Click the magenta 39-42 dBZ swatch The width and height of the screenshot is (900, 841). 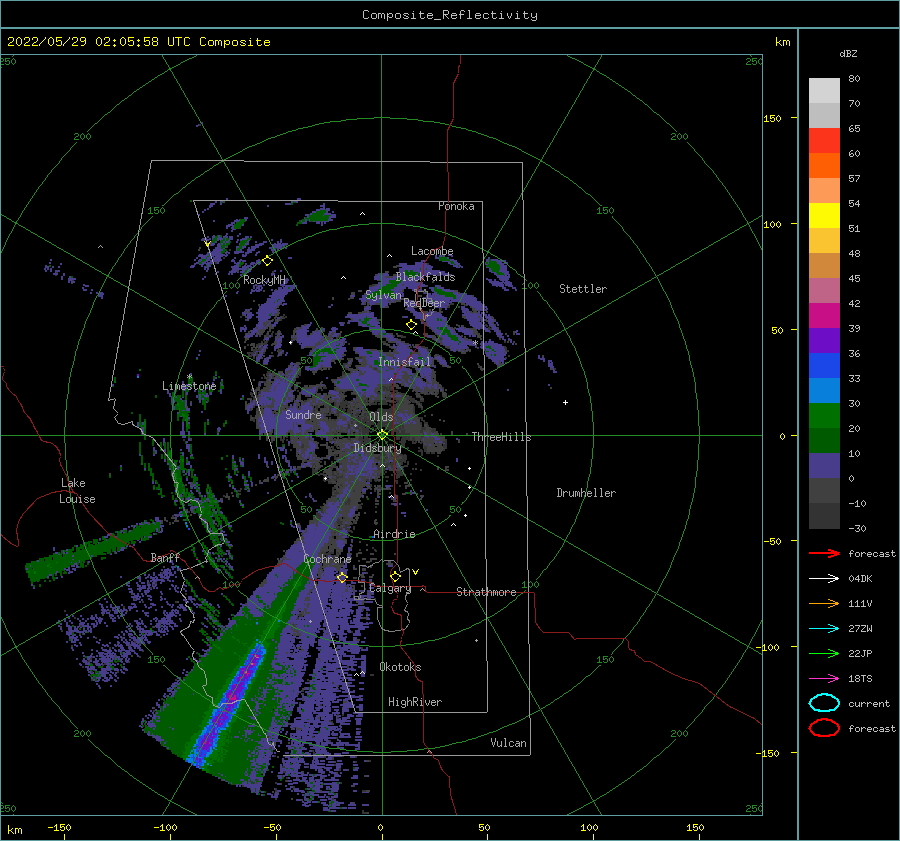tap(824, 316)
